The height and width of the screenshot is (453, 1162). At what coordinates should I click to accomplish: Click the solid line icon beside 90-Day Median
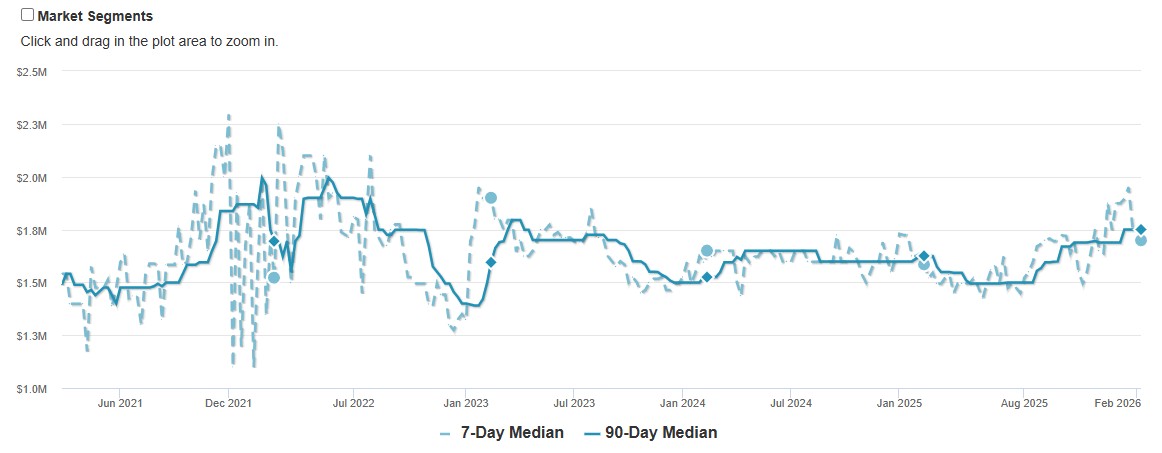pos(591,433)
